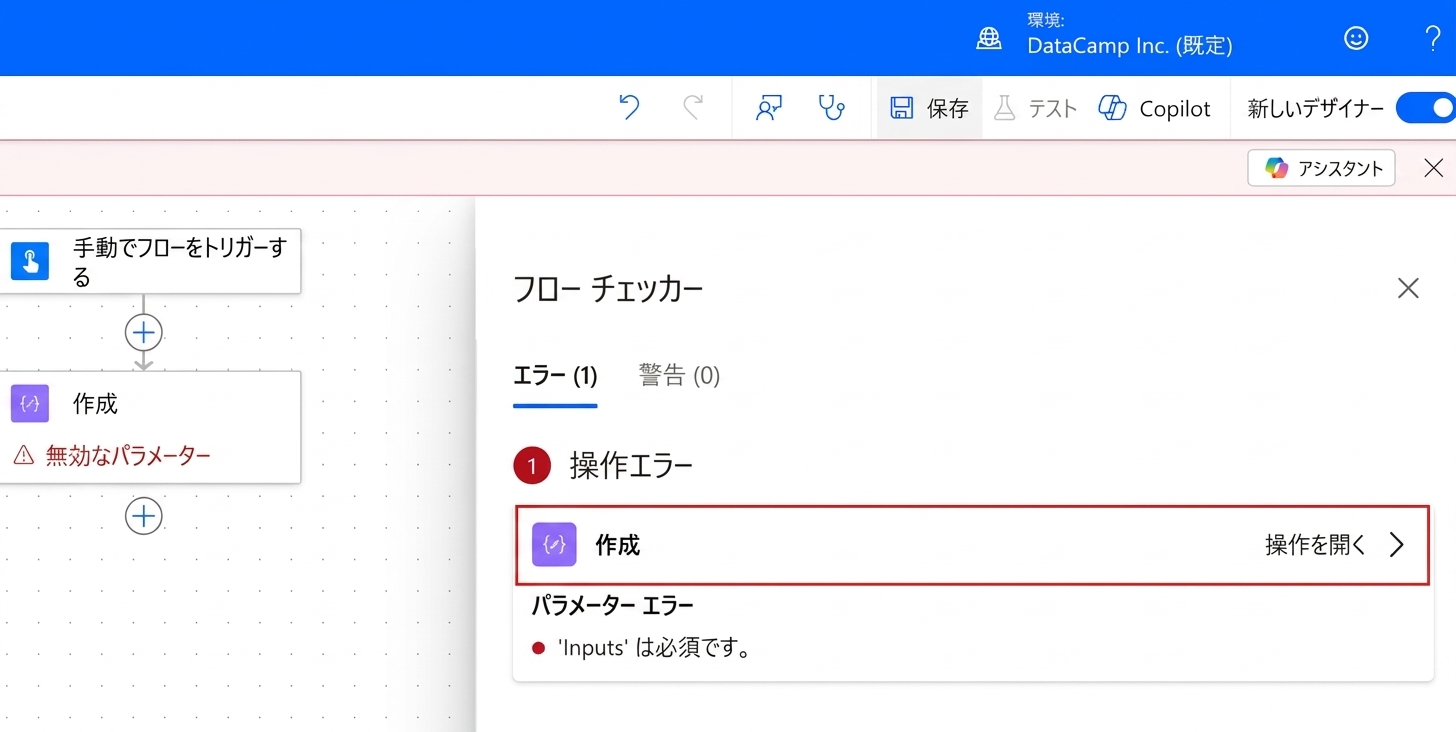Open the feedback comments icon
Viewport: 1456px width, 732px height.
(768, 108)
